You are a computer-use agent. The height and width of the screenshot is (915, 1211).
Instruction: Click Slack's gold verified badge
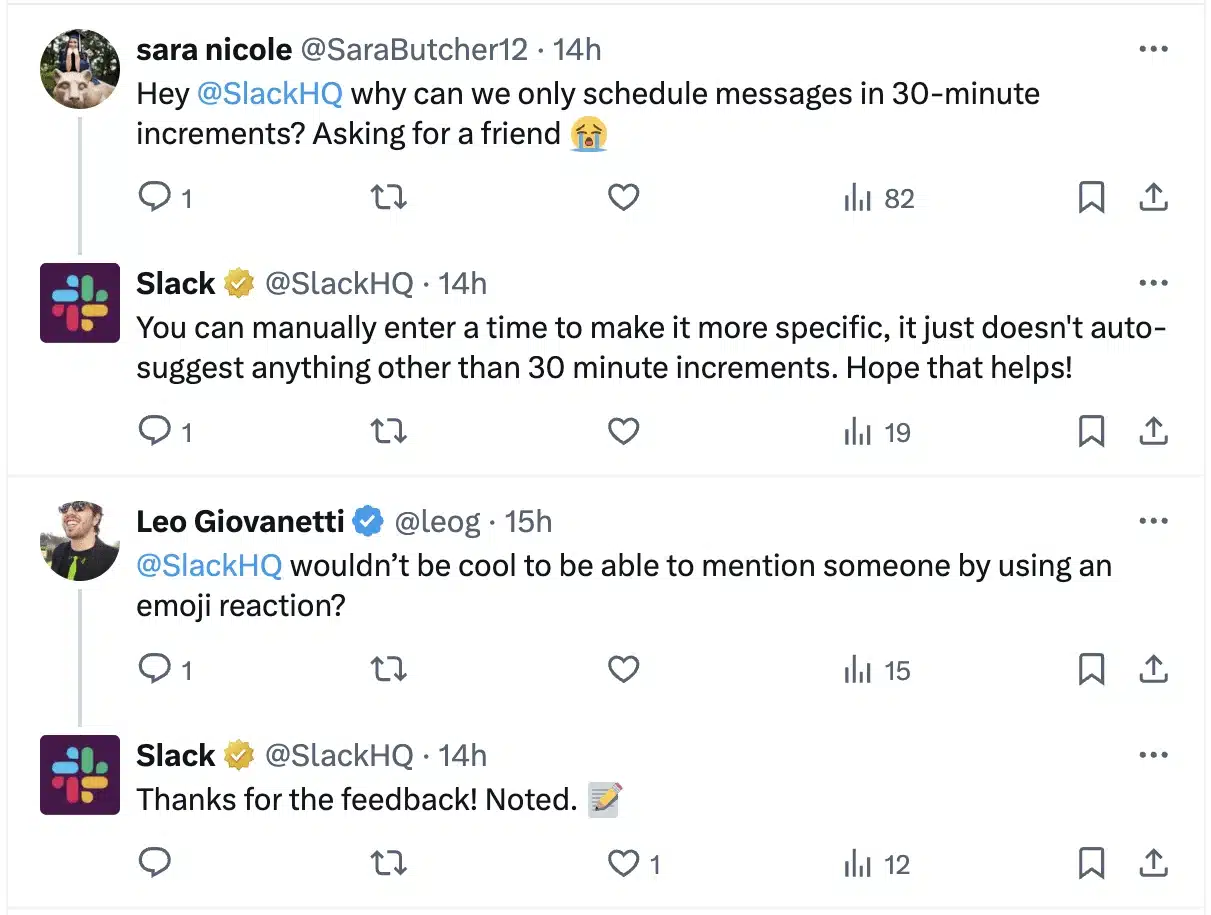click(236, 283)
